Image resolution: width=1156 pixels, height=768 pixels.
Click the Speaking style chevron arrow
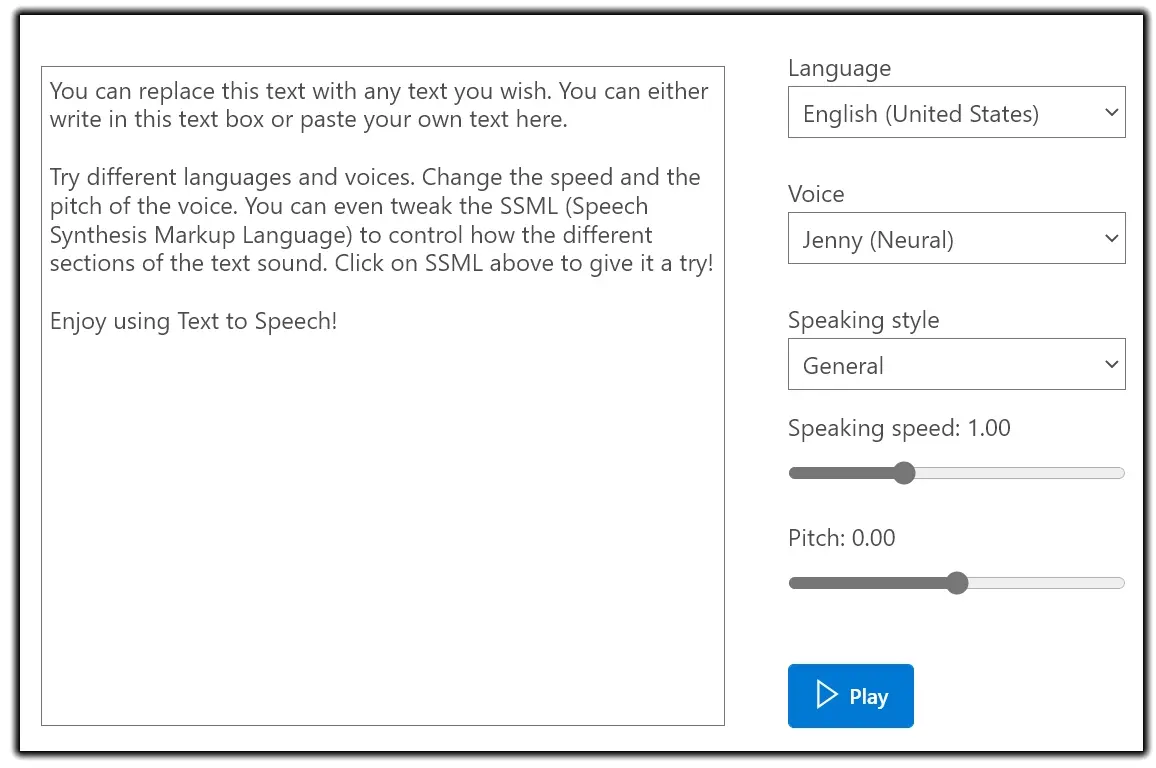[x=1111, y=365]
